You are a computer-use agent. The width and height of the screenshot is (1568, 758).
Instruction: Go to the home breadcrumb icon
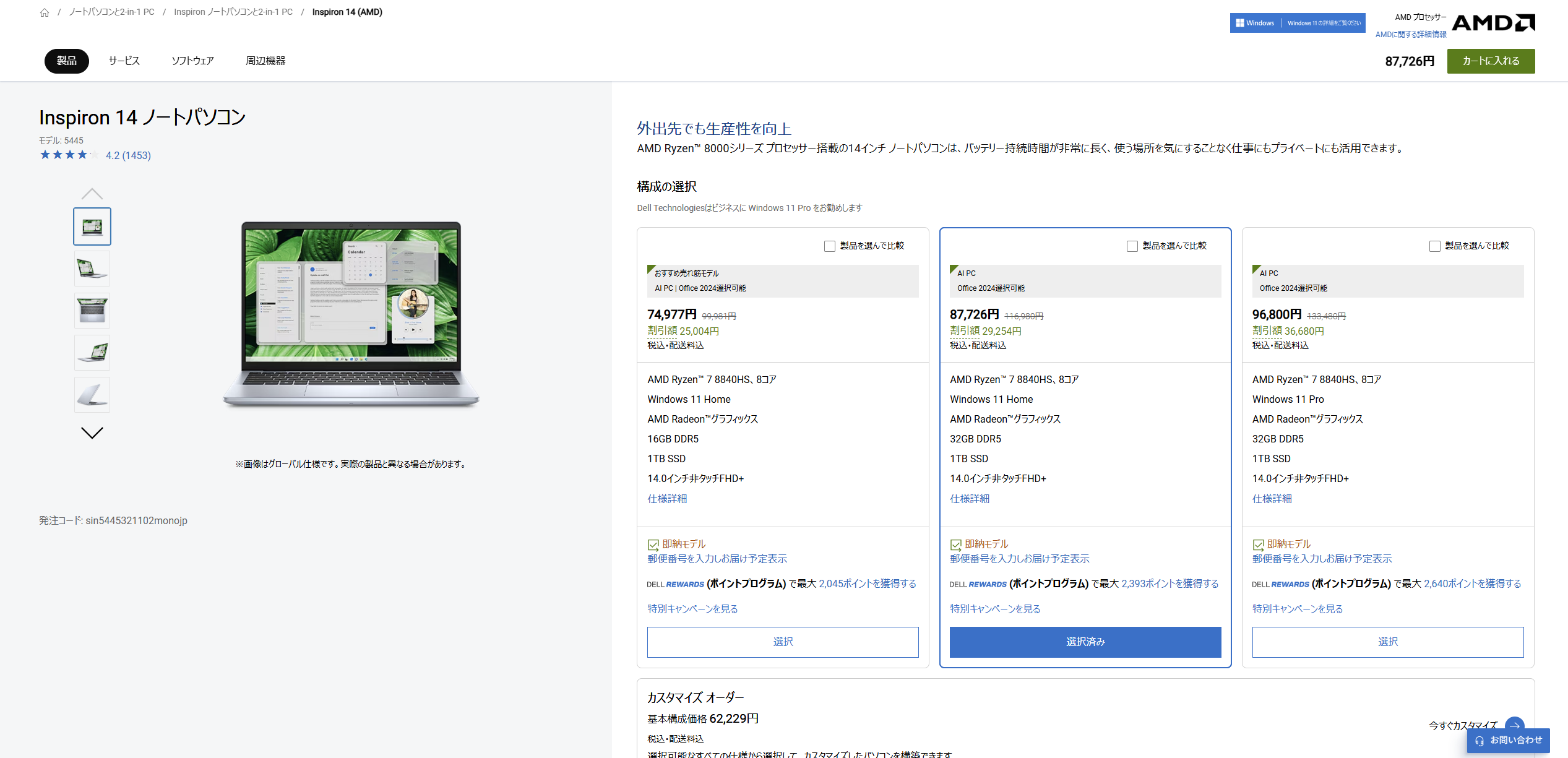click(45, 12)
